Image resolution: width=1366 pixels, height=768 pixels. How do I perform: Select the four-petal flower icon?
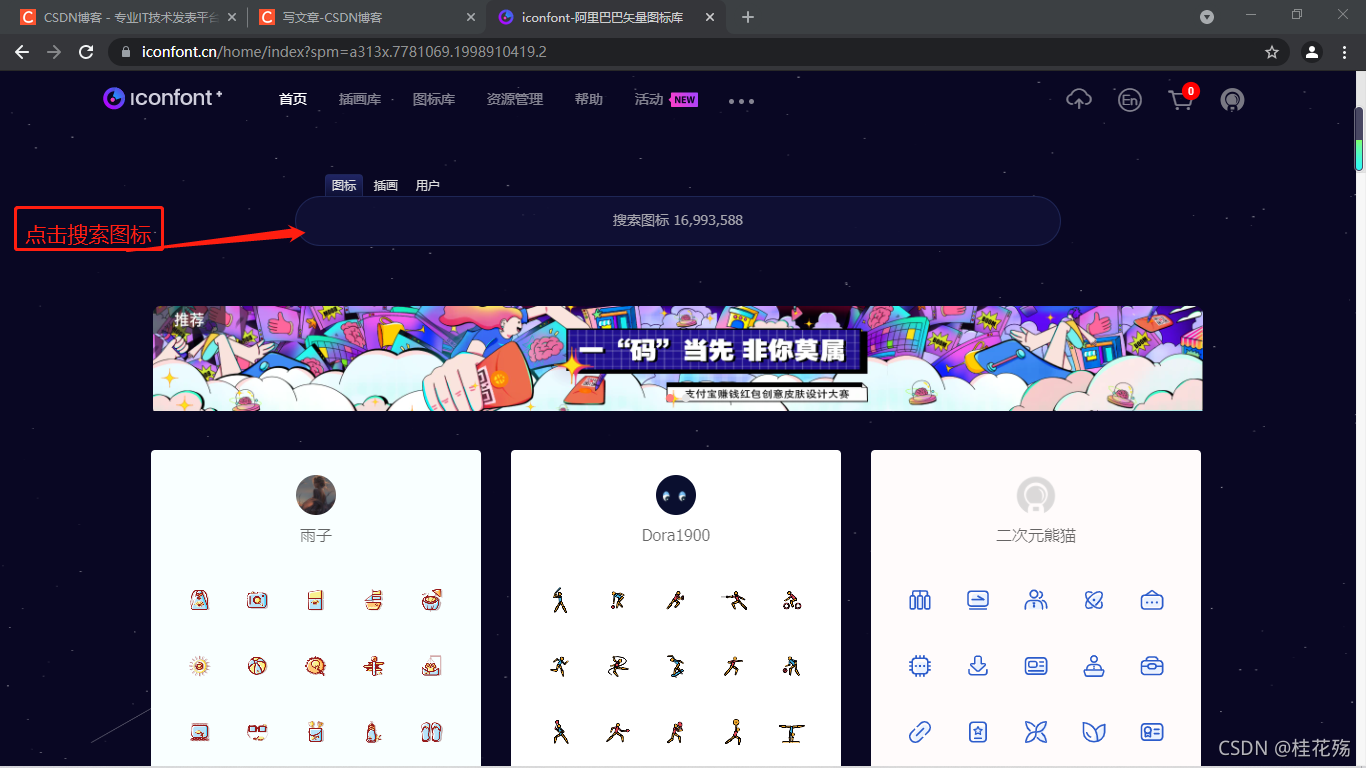click(x=1036, y=732)
